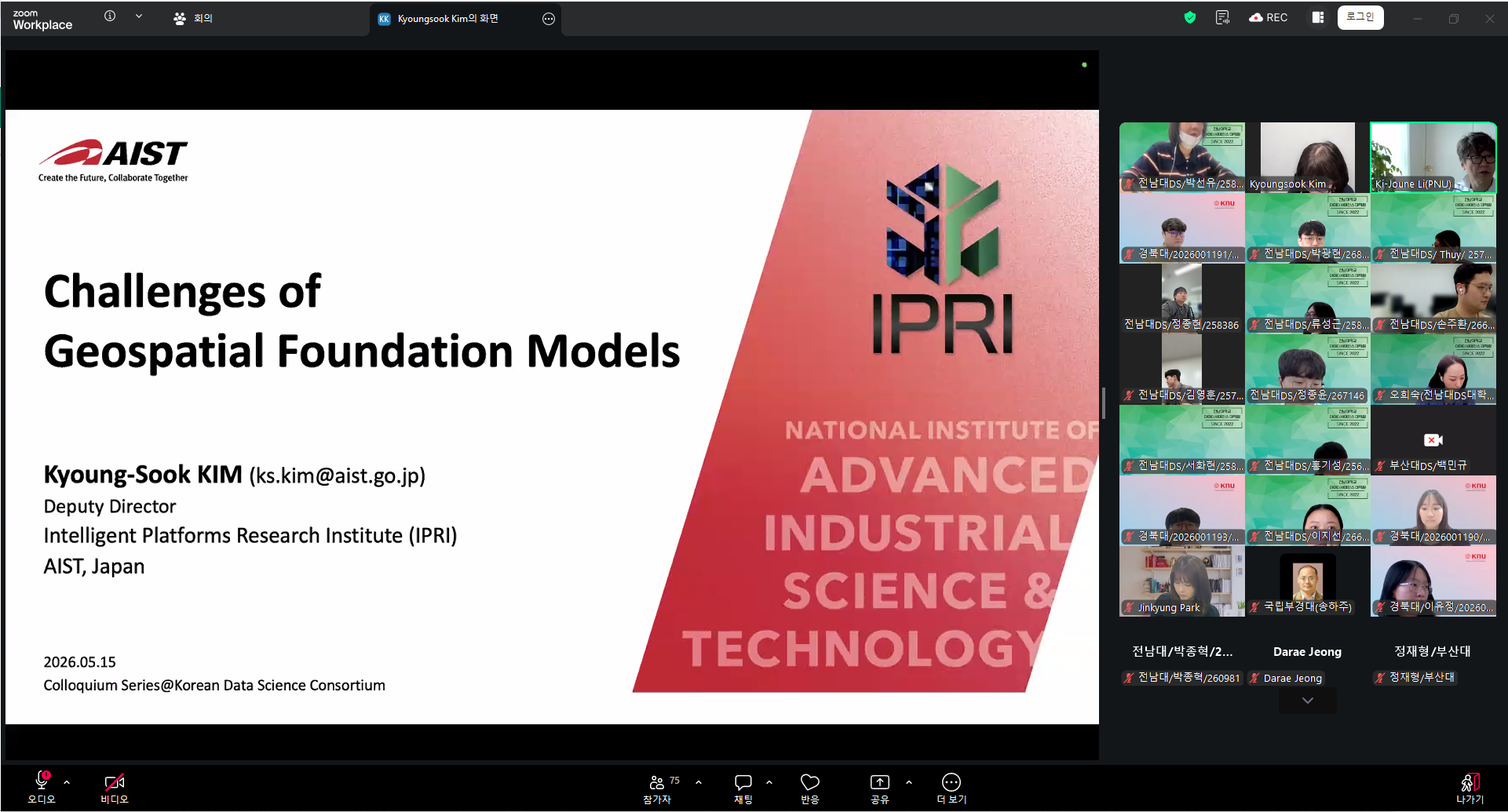Click the IPRI logo on the slide
The height and width of the screenshot is (812, 1508).
click(943, 259)
